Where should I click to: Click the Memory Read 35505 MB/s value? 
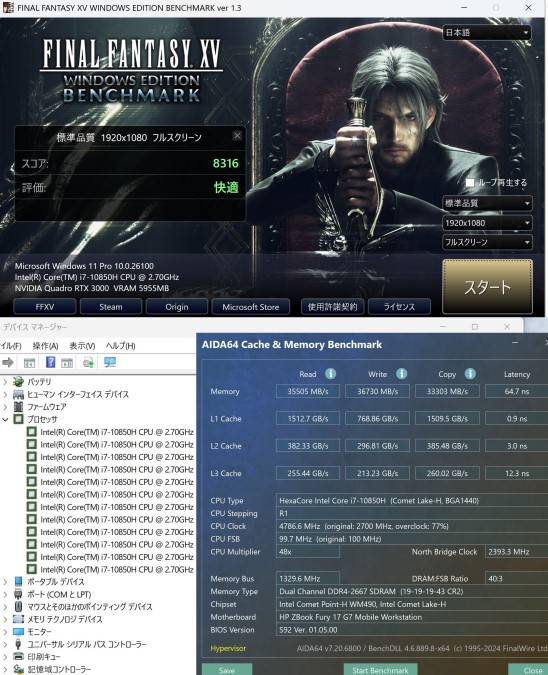pyautogui.click(x=308, y=391)
